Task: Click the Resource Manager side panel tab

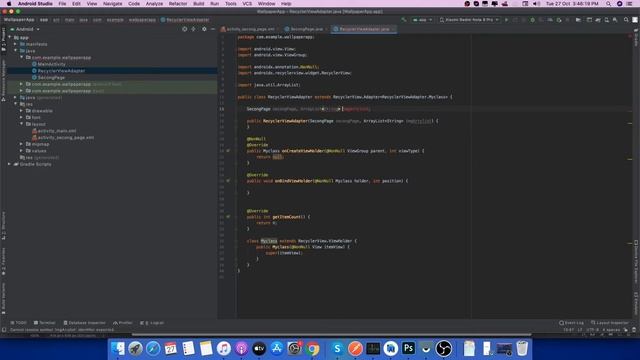Action: point(3,80)
